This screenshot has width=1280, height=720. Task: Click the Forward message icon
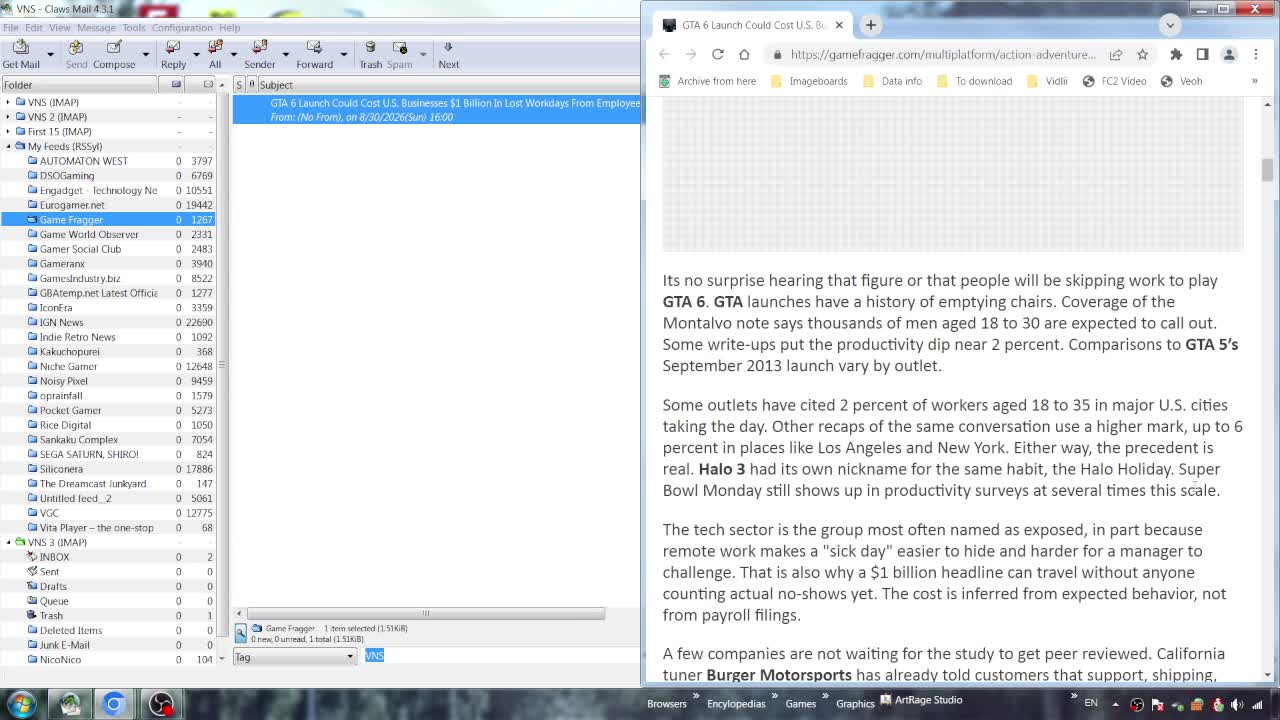[314, 54]
